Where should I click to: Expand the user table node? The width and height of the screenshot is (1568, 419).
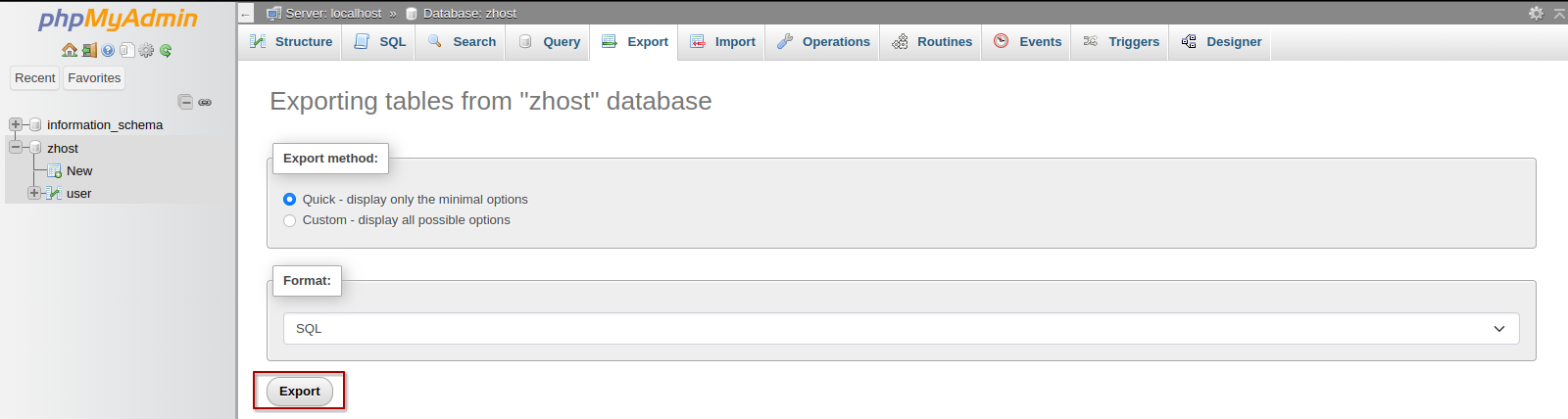[34, 193]
